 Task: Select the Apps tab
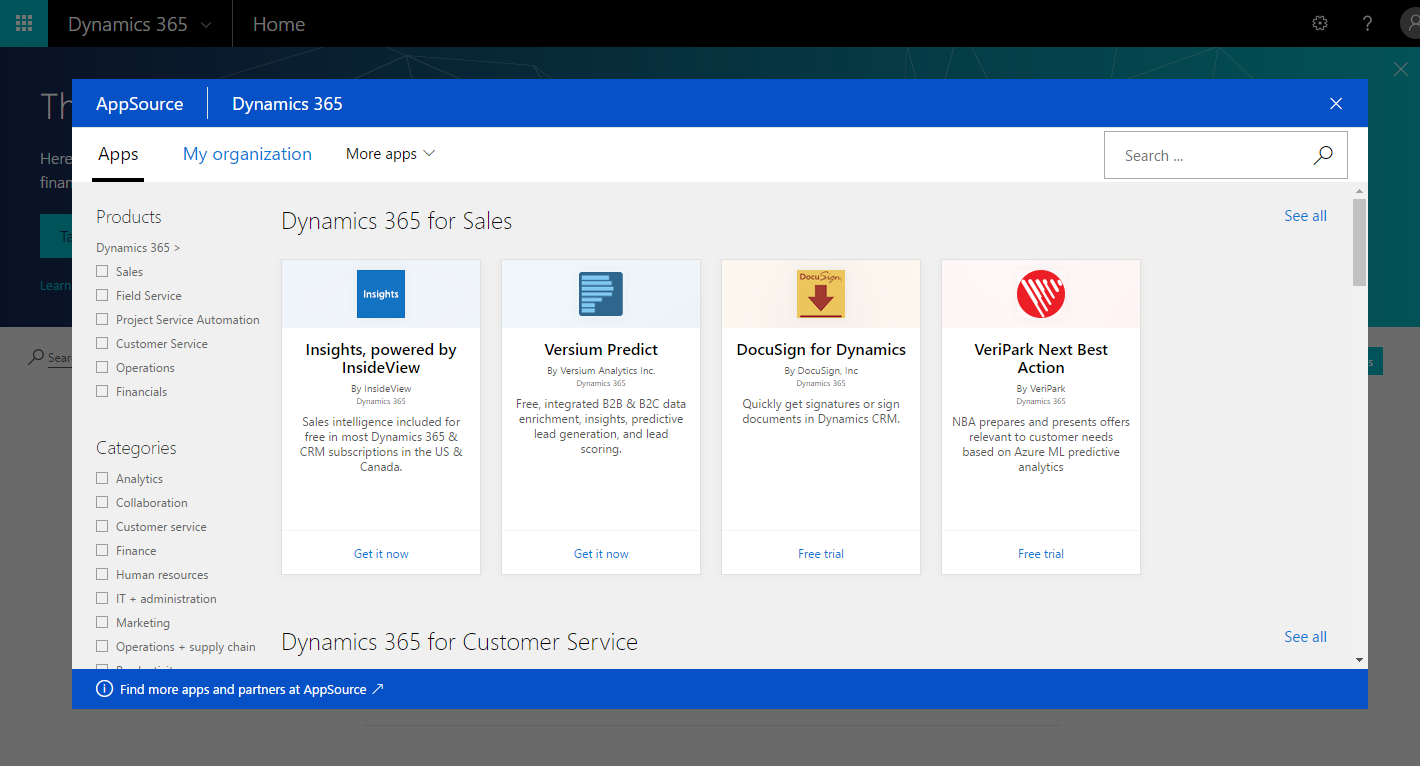pos(118,154)
